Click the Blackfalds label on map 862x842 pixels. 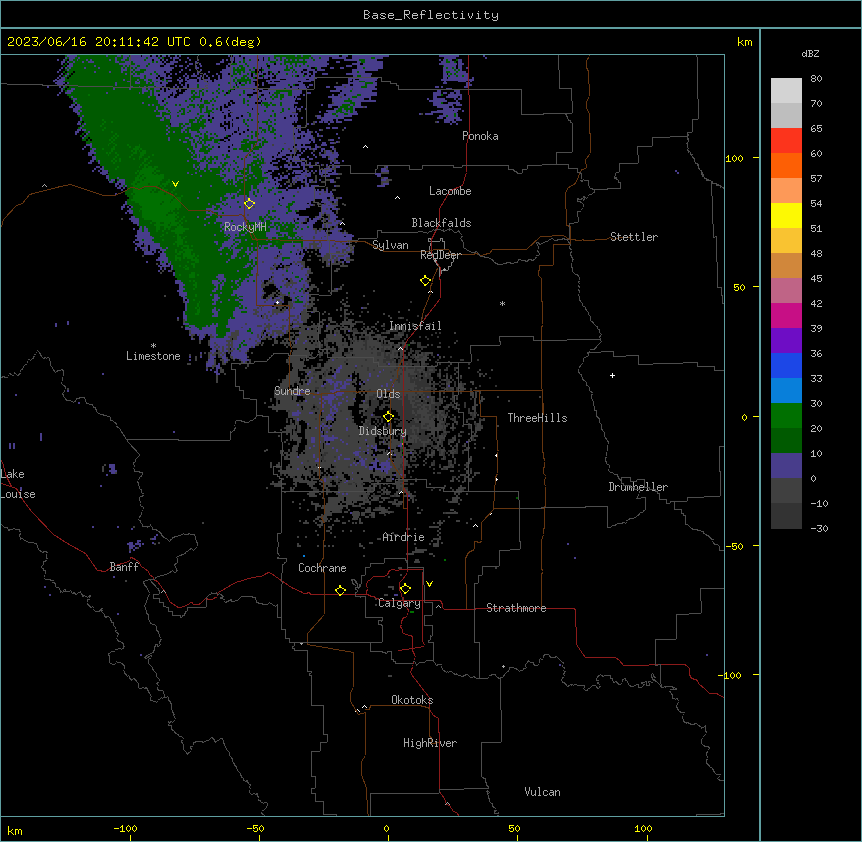point(441,223)
